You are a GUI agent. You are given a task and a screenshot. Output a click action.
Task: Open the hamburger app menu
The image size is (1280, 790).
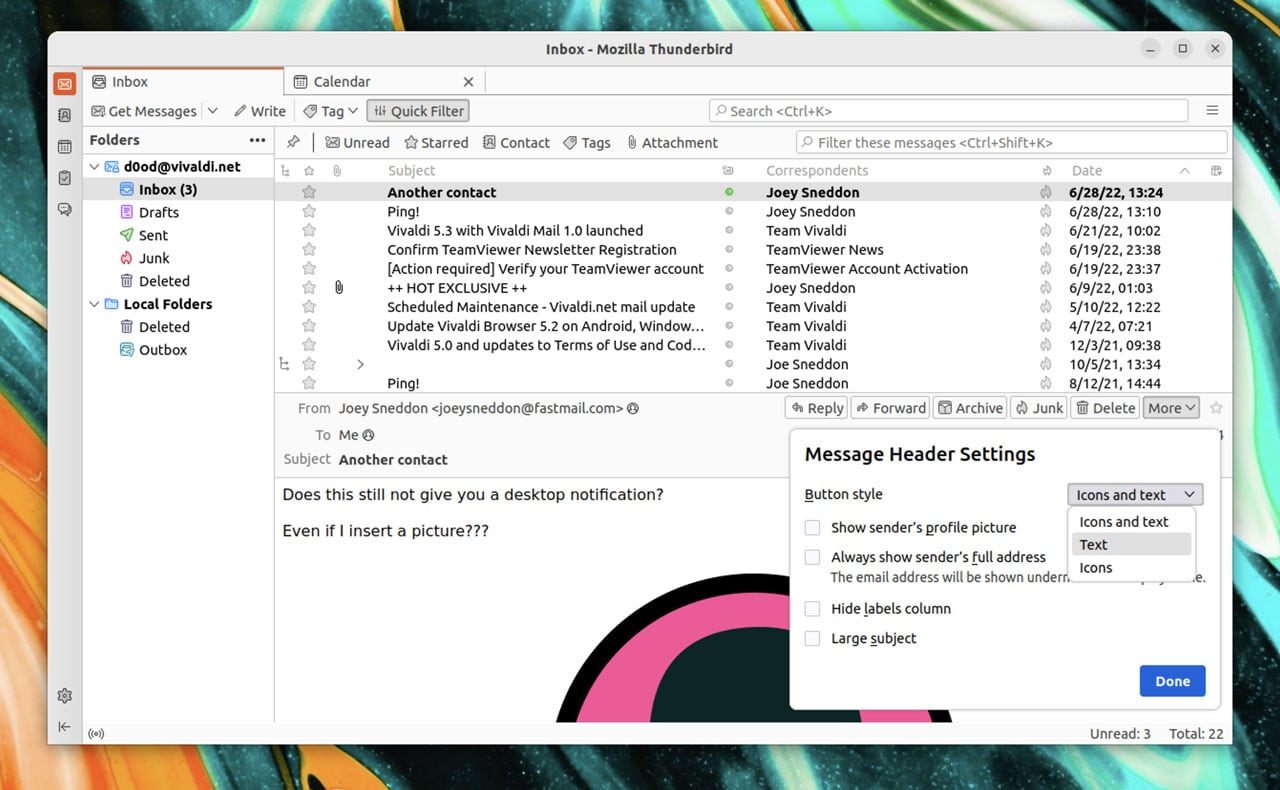(x=1212, y=111)
